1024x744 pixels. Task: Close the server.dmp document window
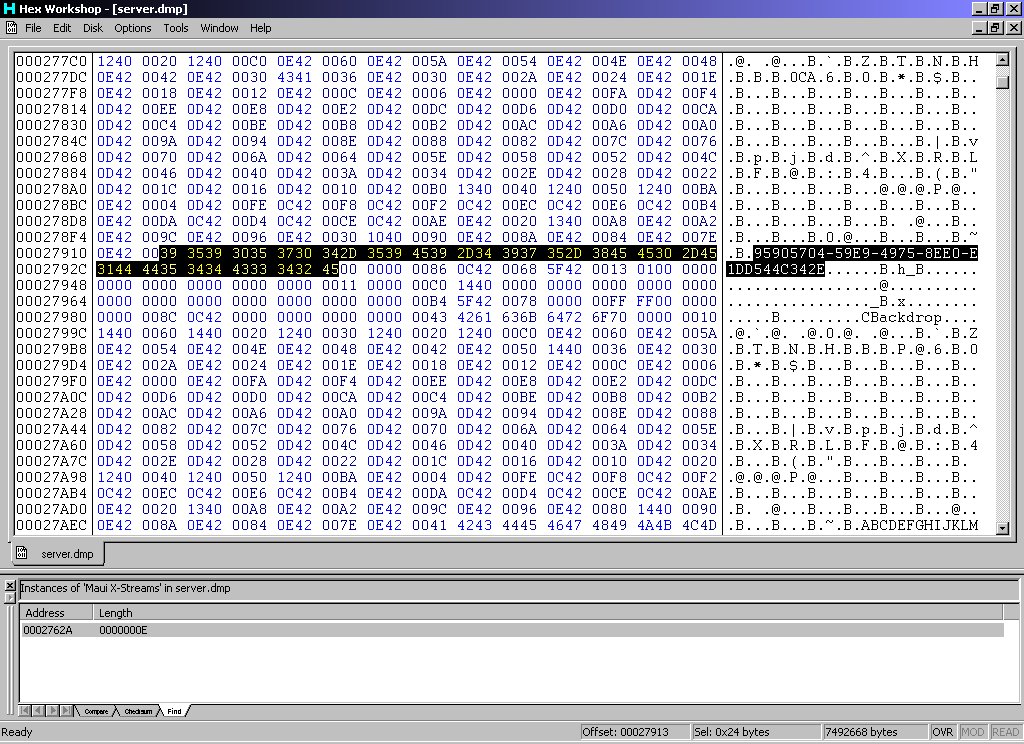pos(1013,27)
